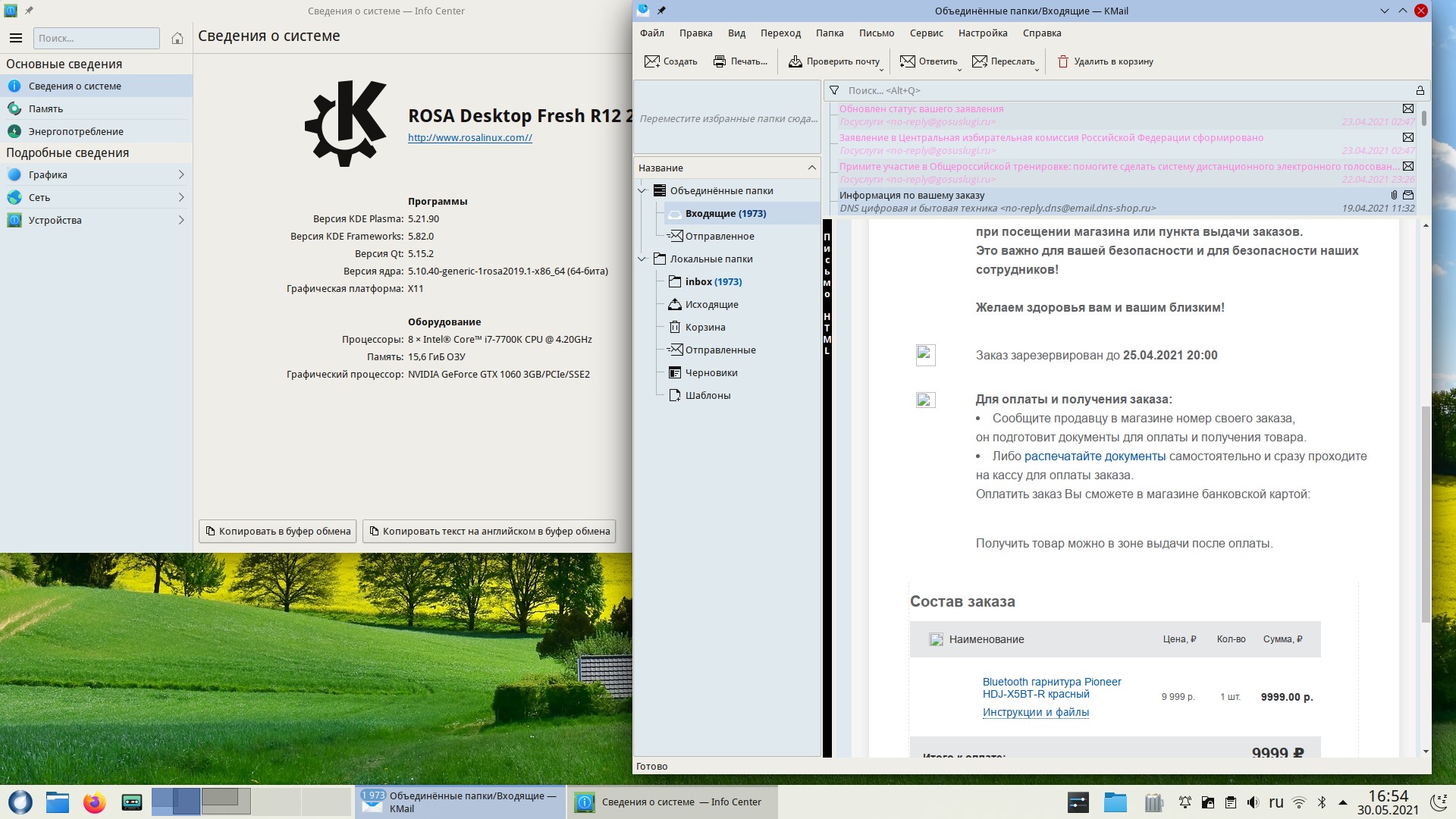Click the home icon in Info Center
This screenshot has height=819, width=1456.
177,38
